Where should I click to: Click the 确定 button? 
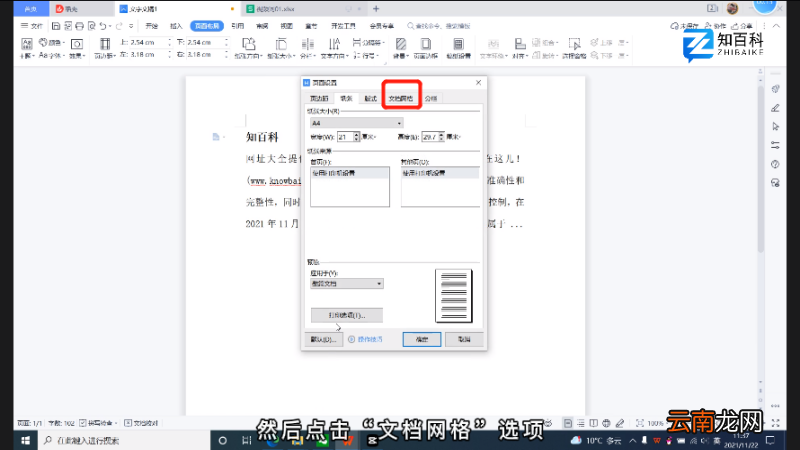(x=421, y=339)
